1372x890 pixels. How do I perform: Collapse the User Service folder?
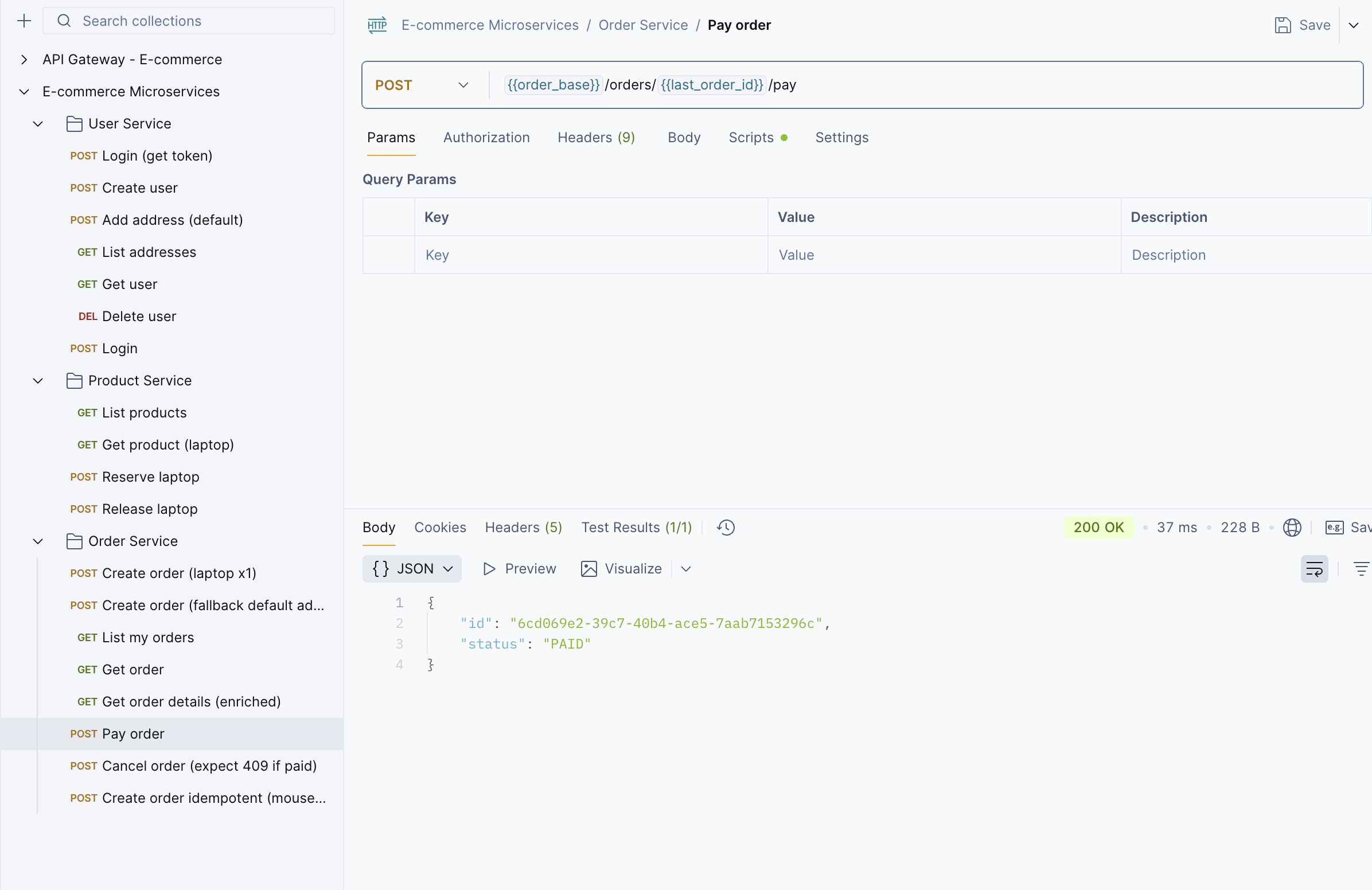click(x=37, y=123)
